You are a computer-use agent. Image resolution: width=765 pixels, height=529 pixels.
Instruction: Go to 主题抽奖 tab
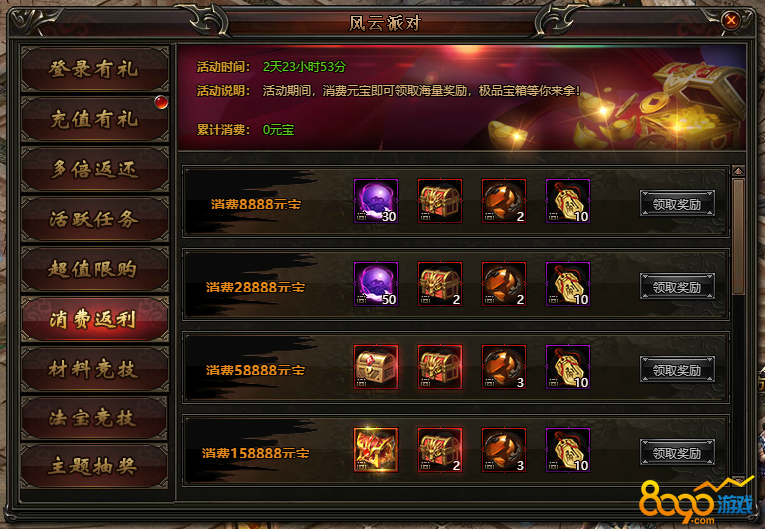coord(95,467)
